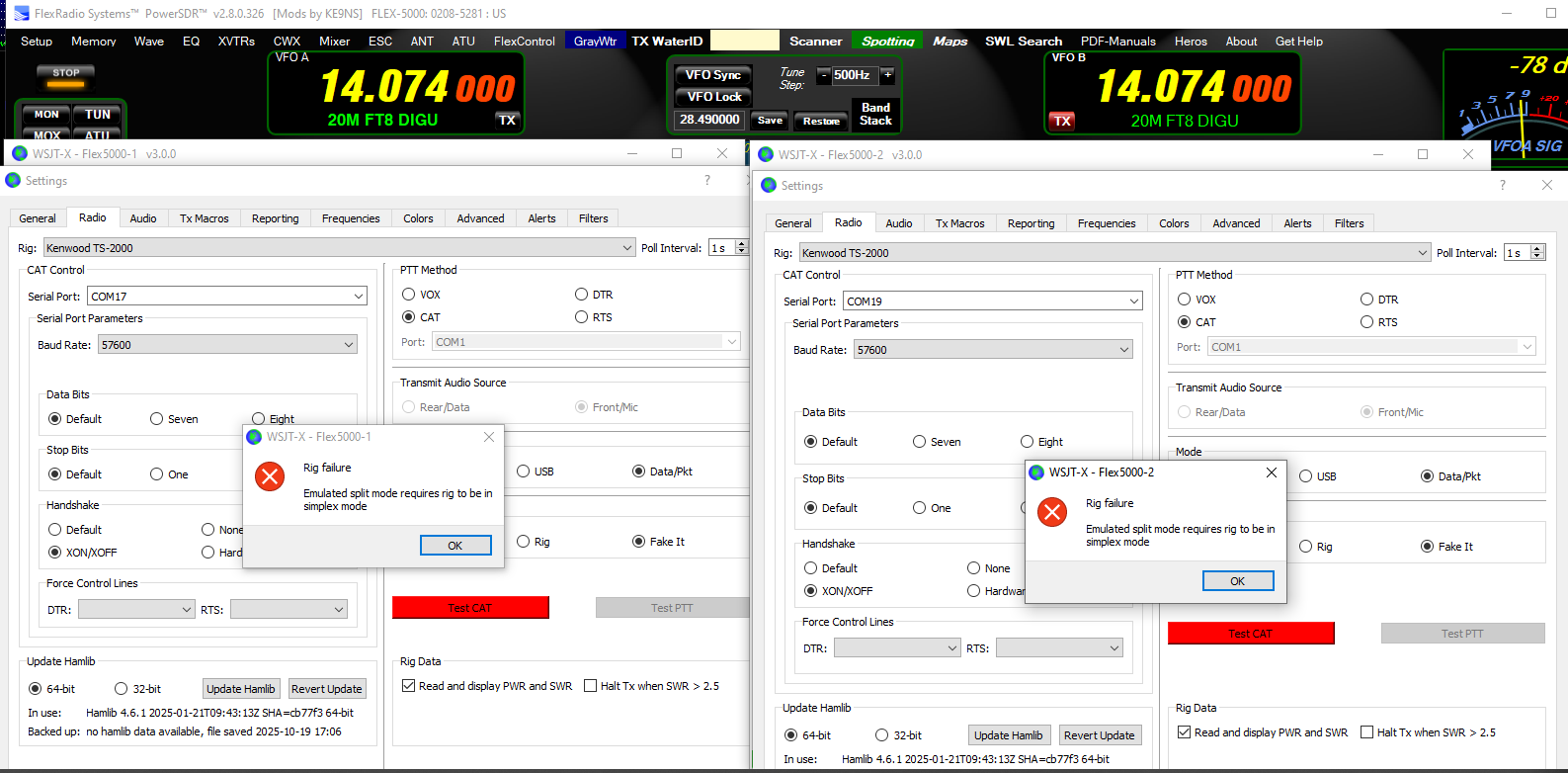Click the help question mark in Flex5000-2 Settings
The width and height of the screenshot is (1568, 773).
click(1503, 185)
